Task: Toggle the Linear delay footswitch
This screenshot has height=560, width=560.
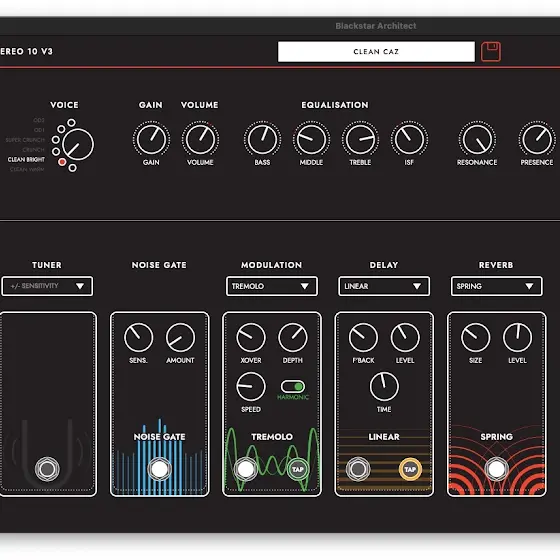Action: [x=358, y=469]
